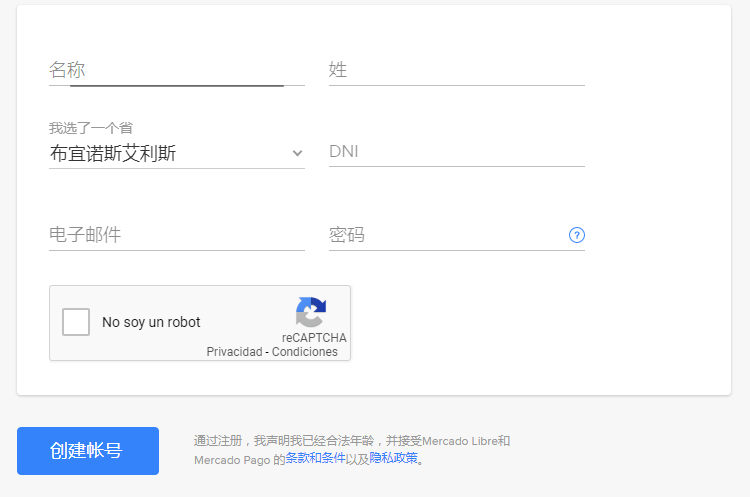Image resolution: width=750 pixels, height=497 pixels.
Task: Focus the 名称 input field
Action: coord(176,70)
